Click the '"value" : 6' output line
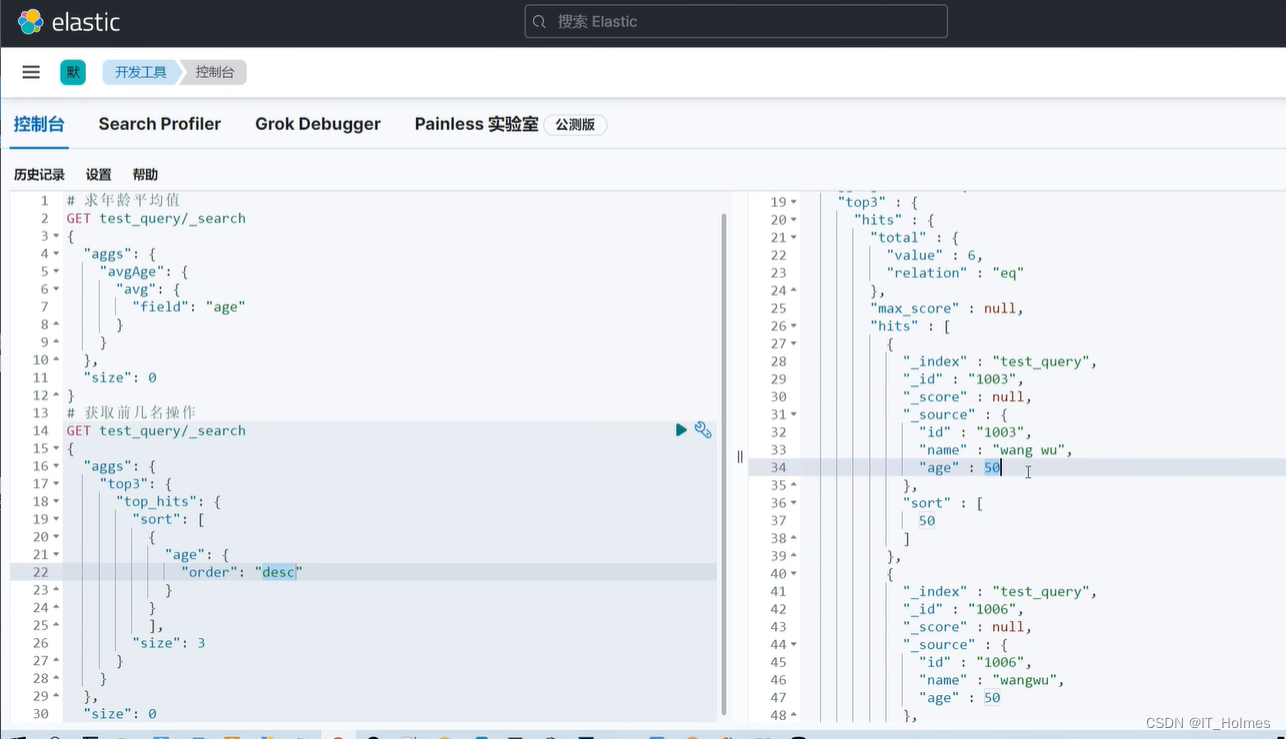 [x=935, y=255]
